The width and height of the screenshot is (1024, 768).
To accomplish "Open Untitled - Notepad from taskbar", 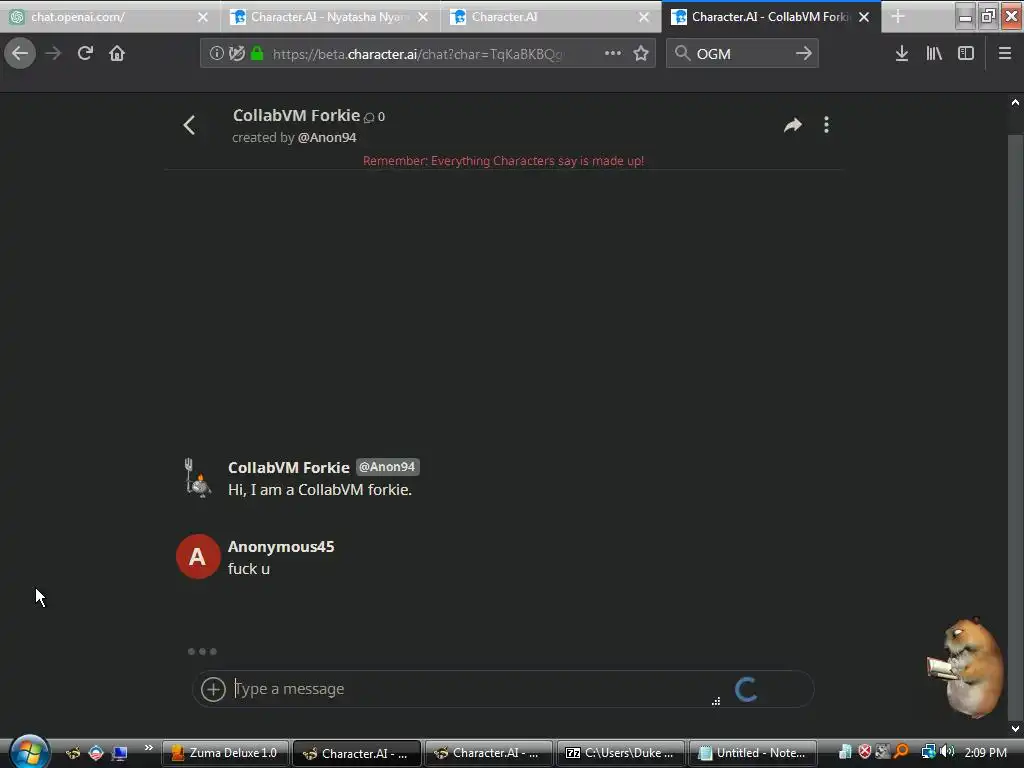I will [x=752, y=753].
